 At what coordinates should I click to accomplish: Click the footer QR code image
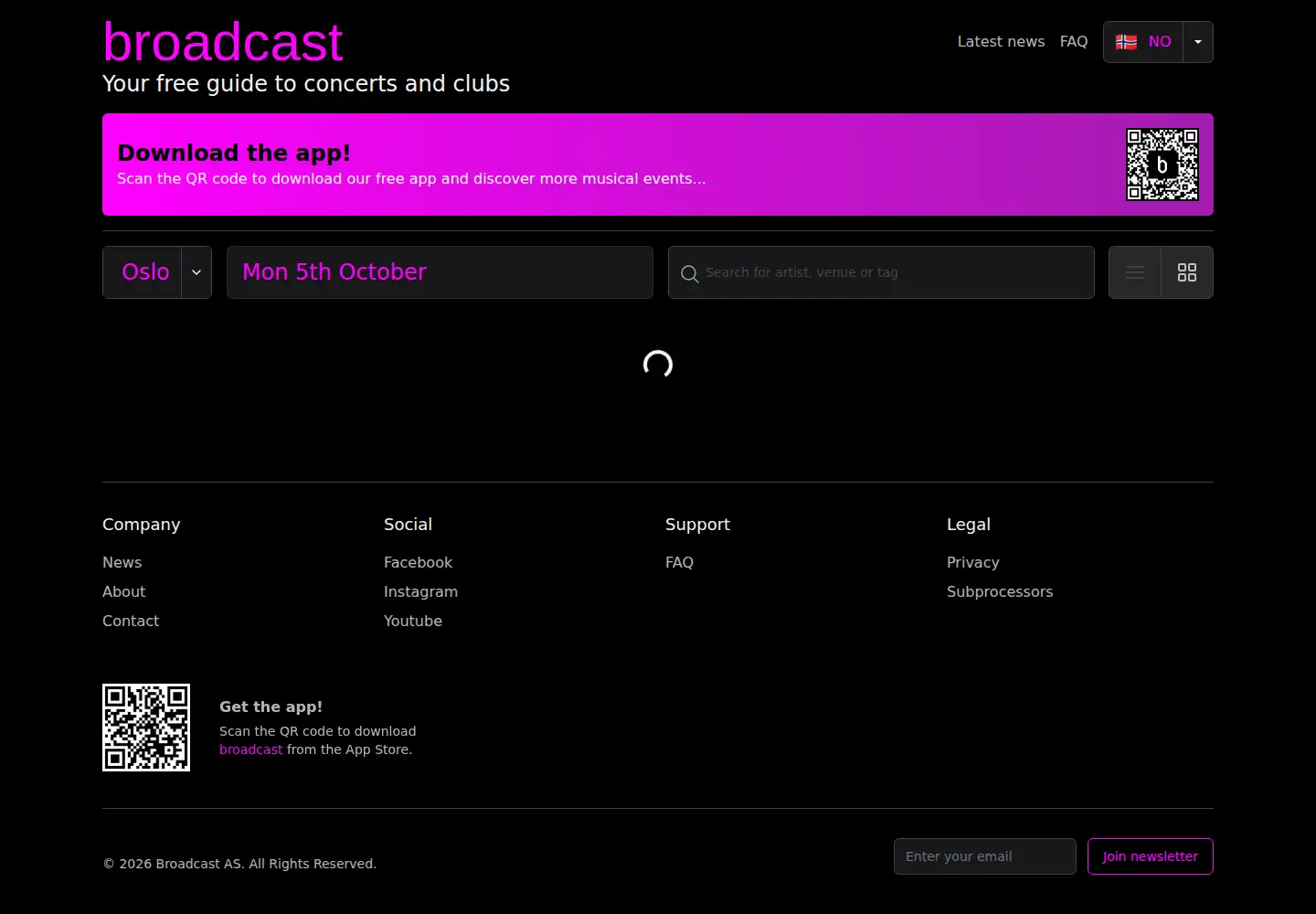coord(146,728)
